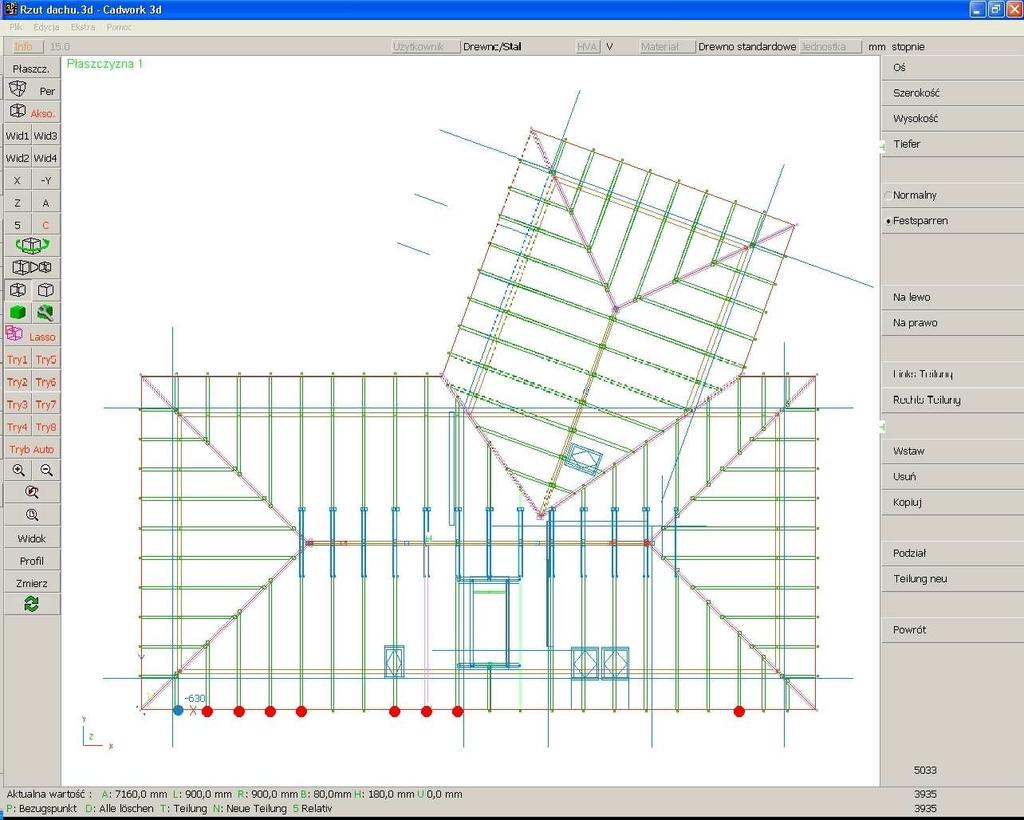Viewport: 1024px width, 820px height.
Task: Toggle the Try2 mode button
Action: point(18,382)
